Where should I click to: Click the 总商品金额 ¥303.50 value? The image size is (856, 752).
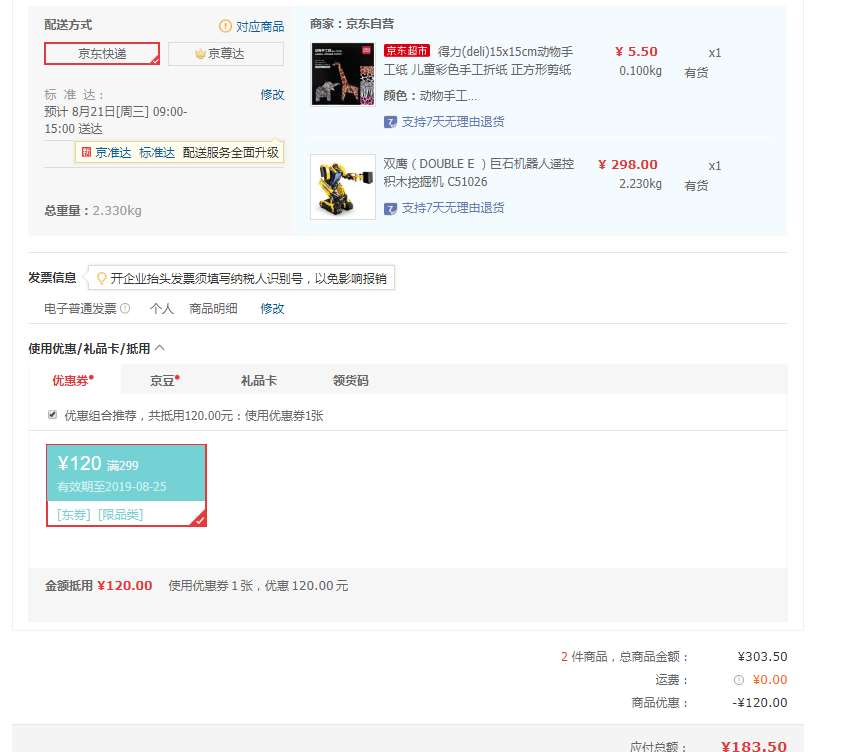762,656
